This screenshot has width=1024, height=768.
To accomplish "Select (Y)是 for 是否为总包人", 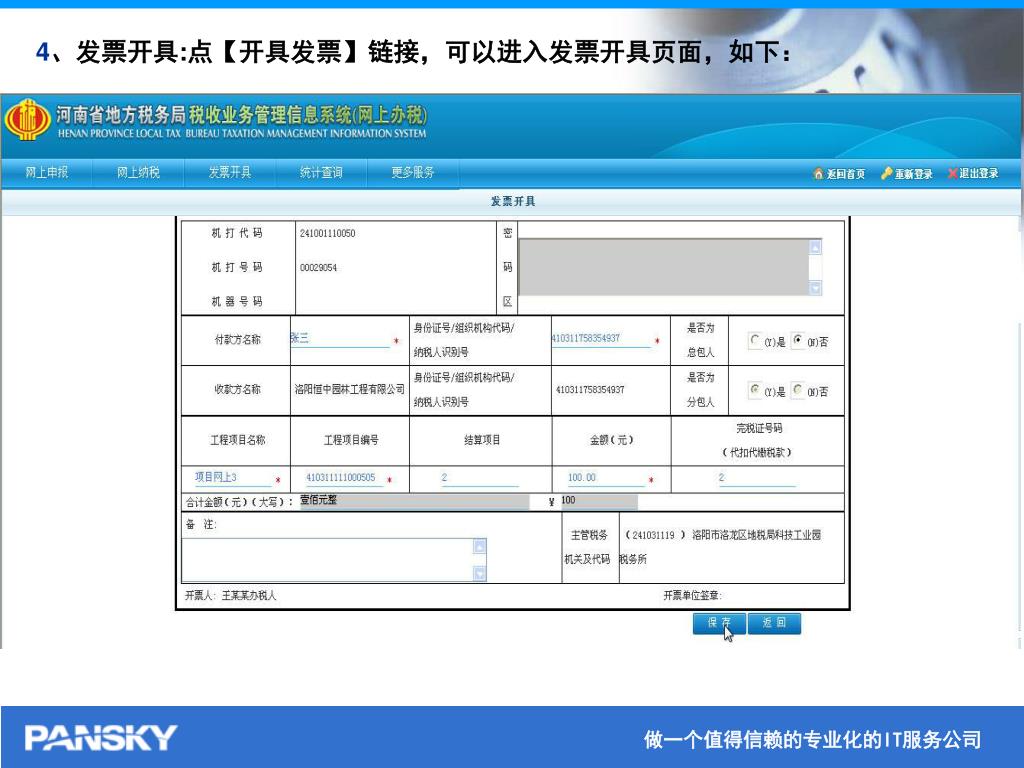I will (755, 340).
